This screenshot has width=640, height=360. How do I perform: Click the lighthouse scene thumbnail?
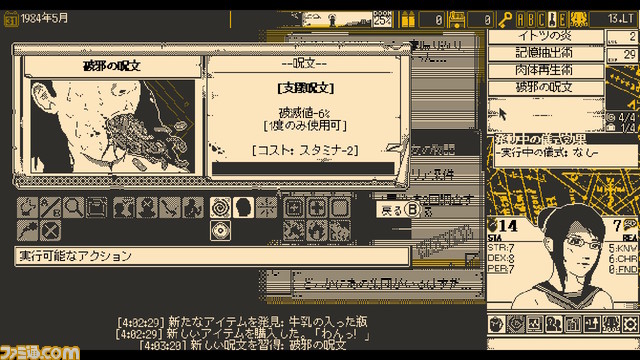point(337,19)
